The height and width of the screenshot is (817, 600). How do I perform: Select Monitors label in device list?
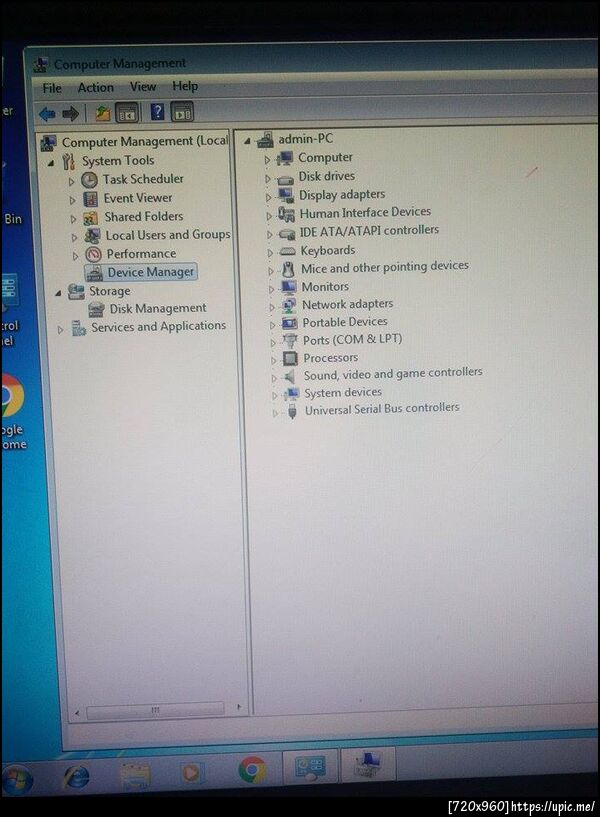(325, 287)
